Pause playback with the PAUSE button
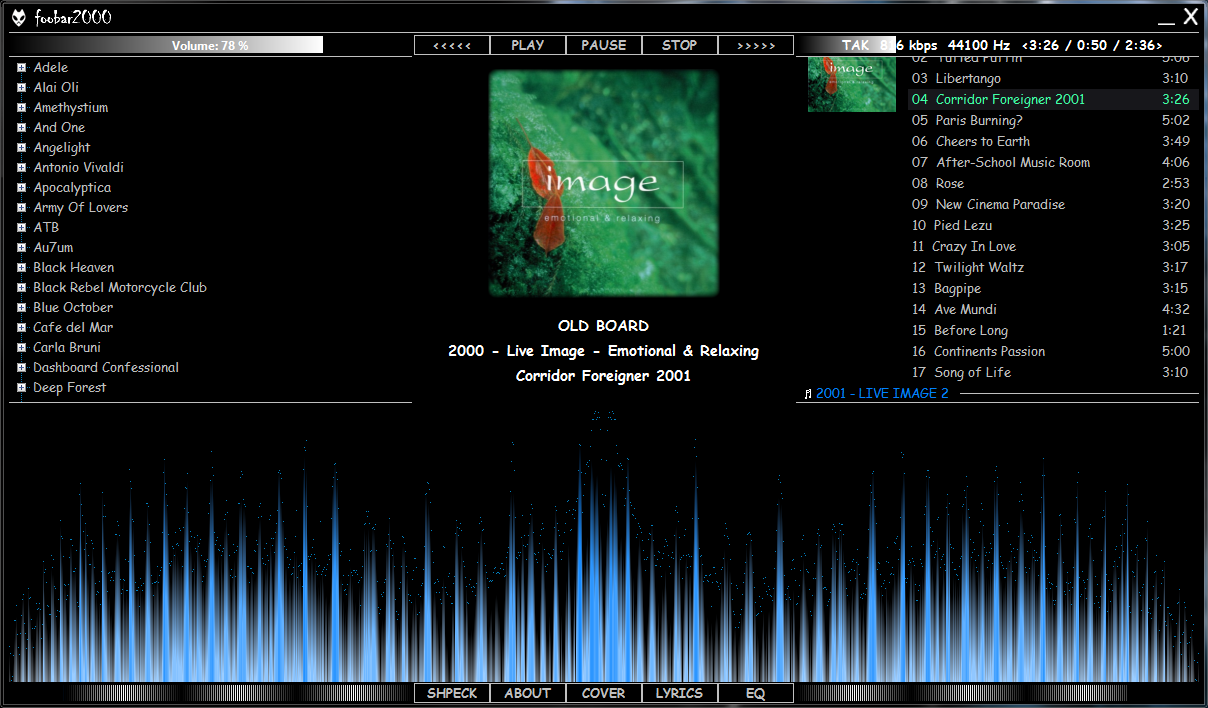Image resolution: width=1208 pixels, height=708 pixels. (604, 45)
